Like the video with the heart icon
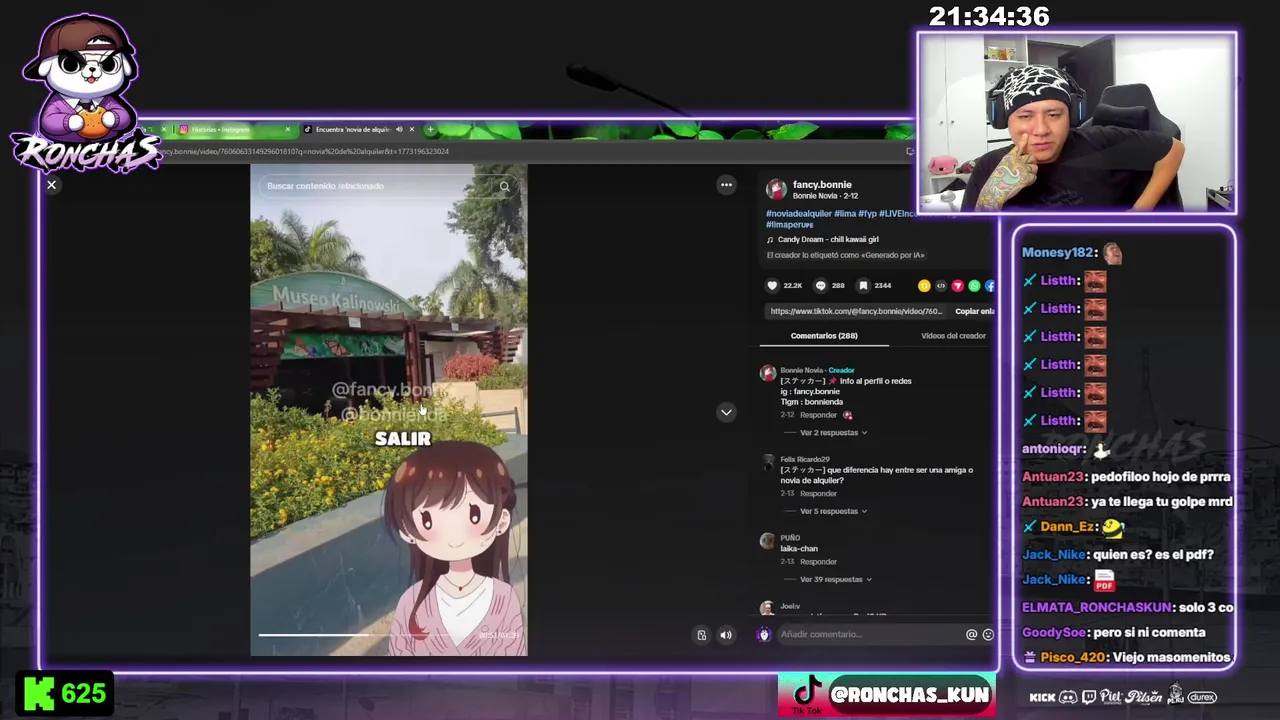The image size is (1280, 720). click(772, 286)
